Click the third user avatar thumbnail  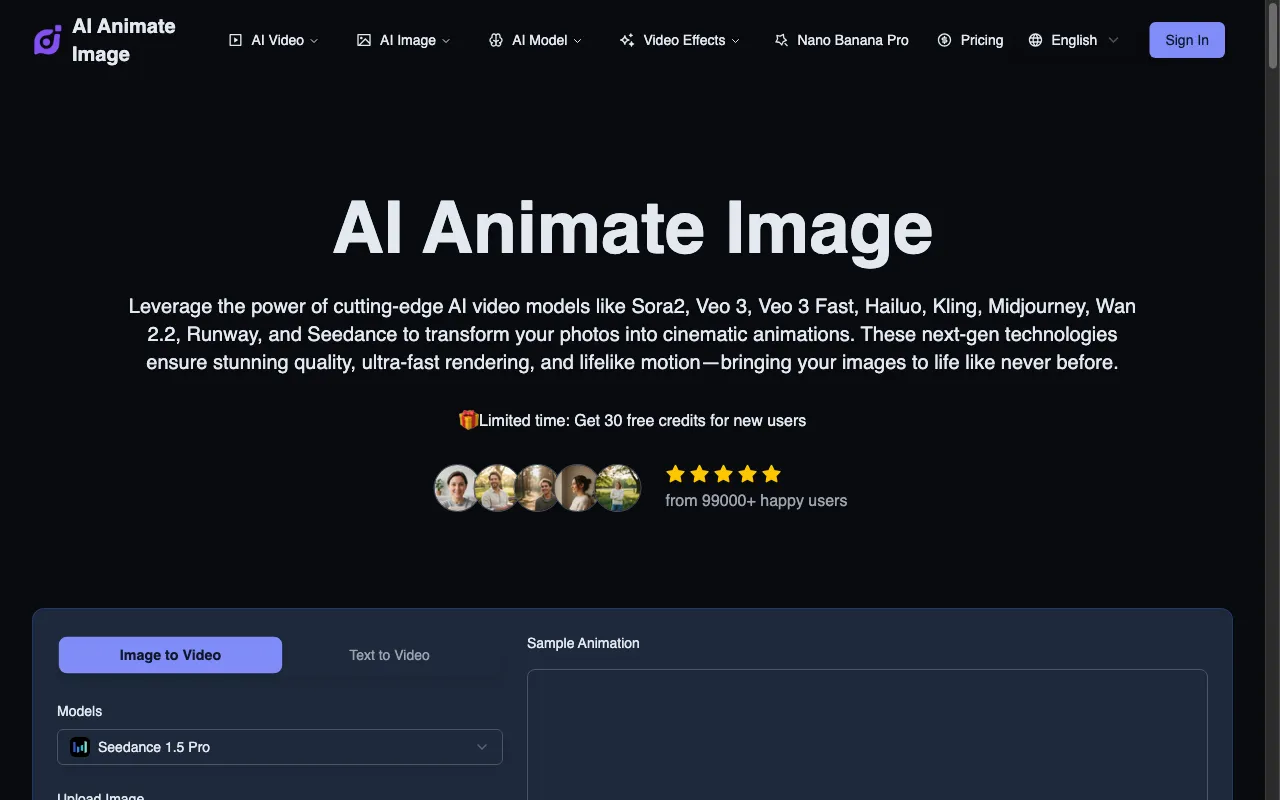tap(537, 488)
